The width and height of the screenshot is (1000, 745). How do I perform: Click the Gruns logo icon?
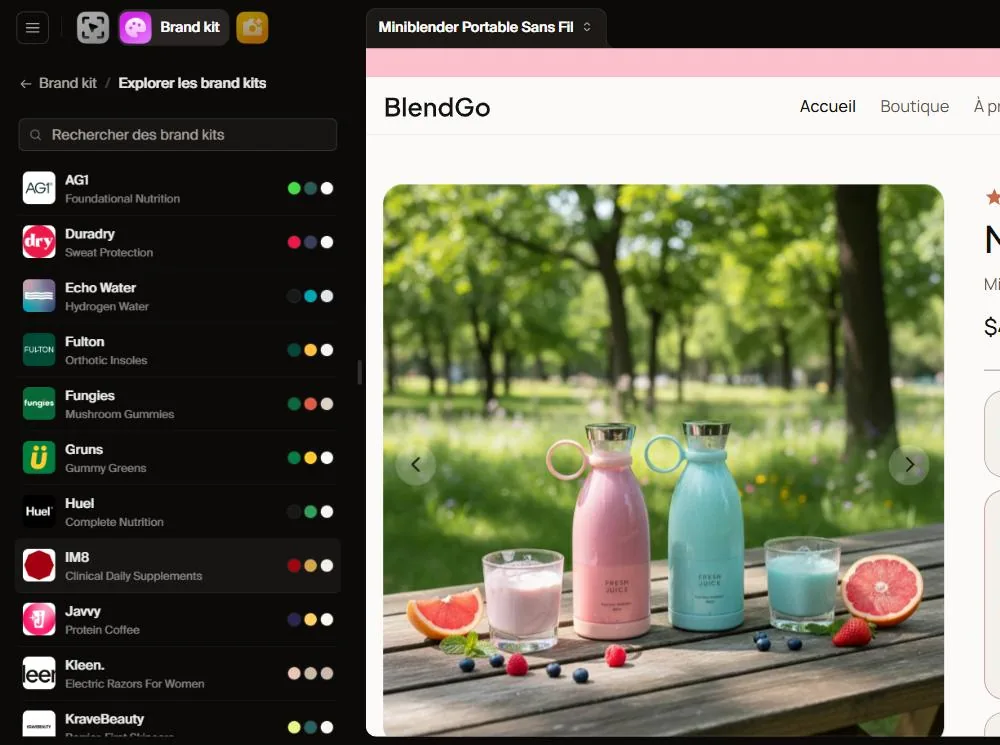click(39, 457)
